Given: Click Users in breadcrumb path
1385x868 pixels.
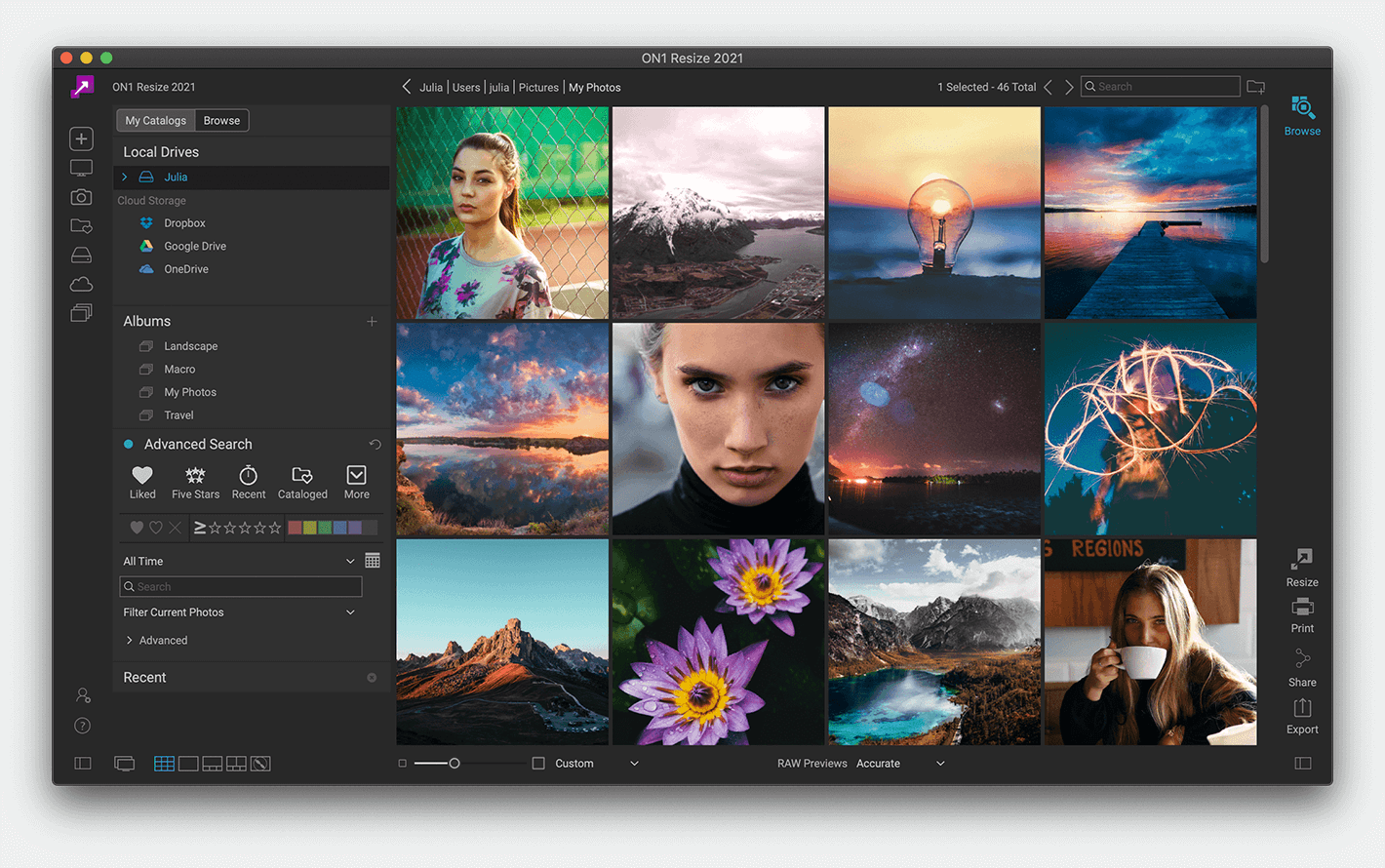Looking at the screenshot, I should point(466,88).
